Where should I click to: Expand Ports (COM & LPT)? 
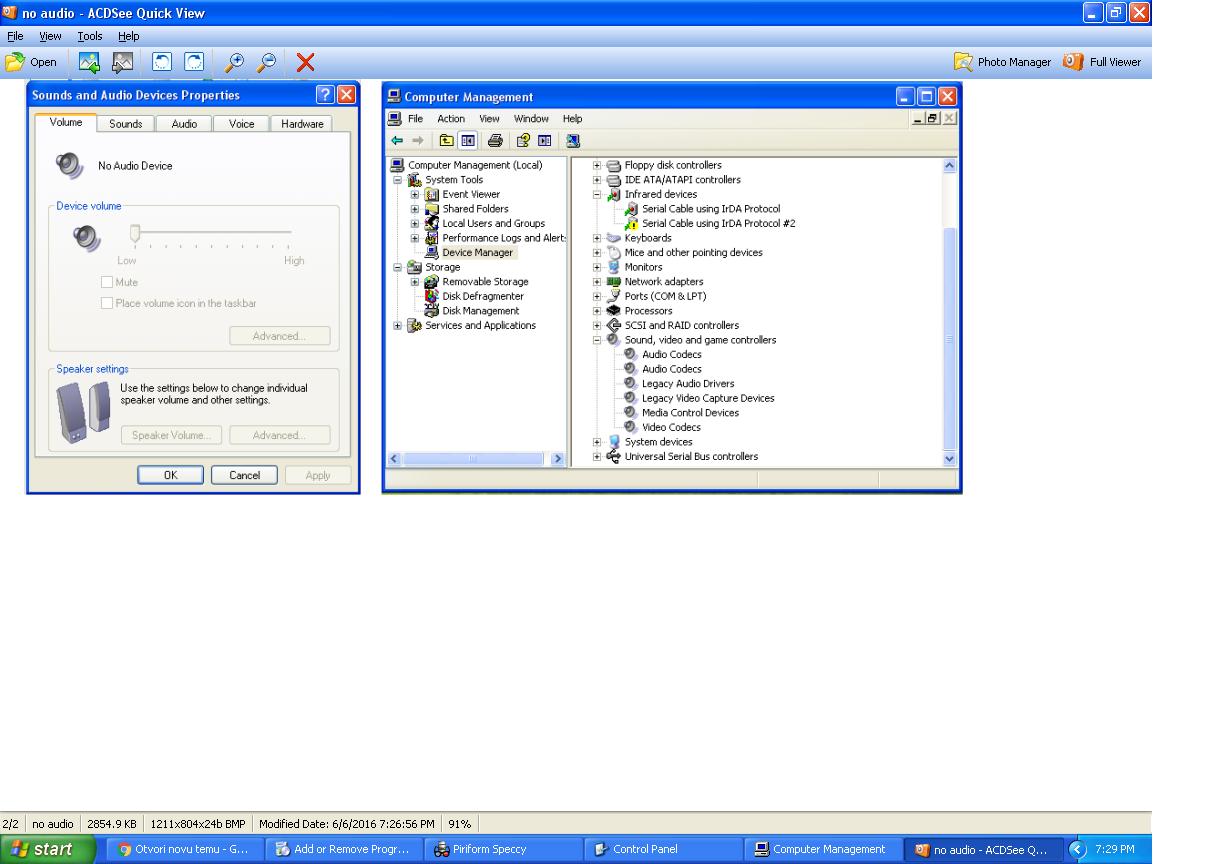coord(598,296)
